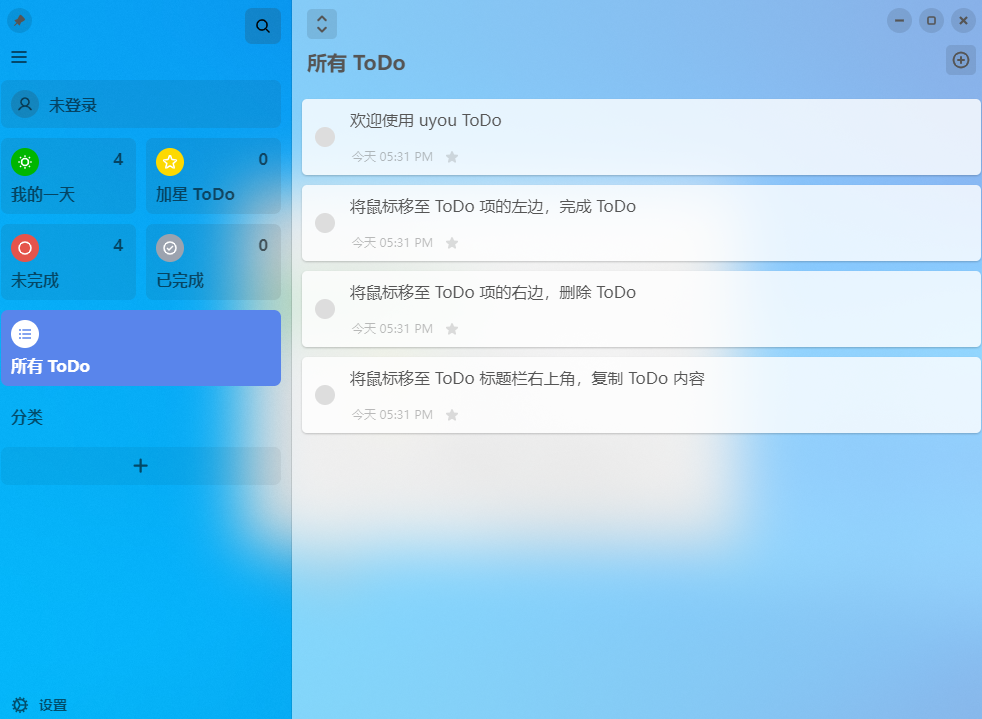Viewport: 982px width, 719px height.
Task: Toggle the hamburger menu icon
Action: pyautogui.click(x=19, y=57)
